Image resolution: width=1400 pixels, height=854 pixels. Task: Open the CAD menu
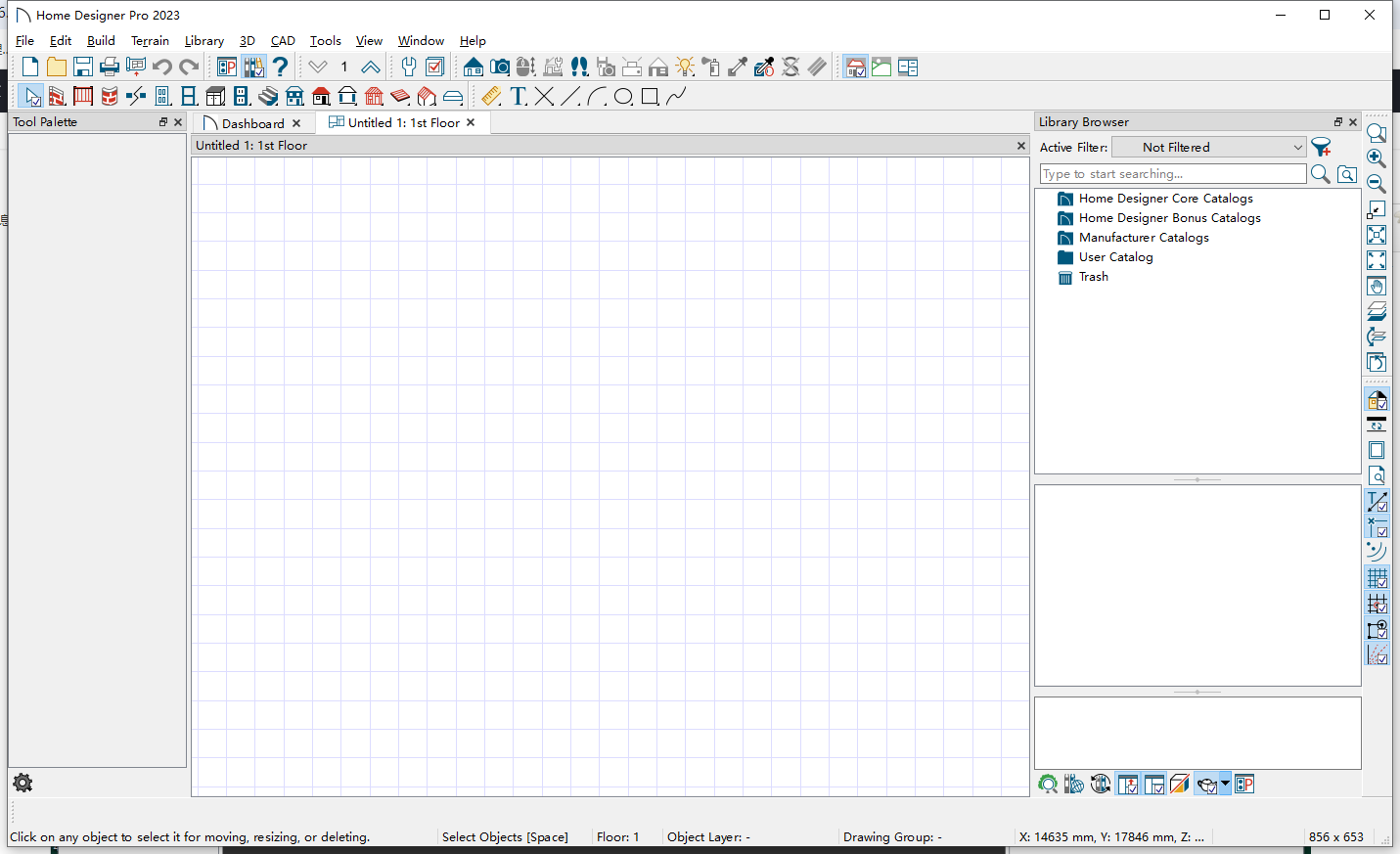click(283, 41)
